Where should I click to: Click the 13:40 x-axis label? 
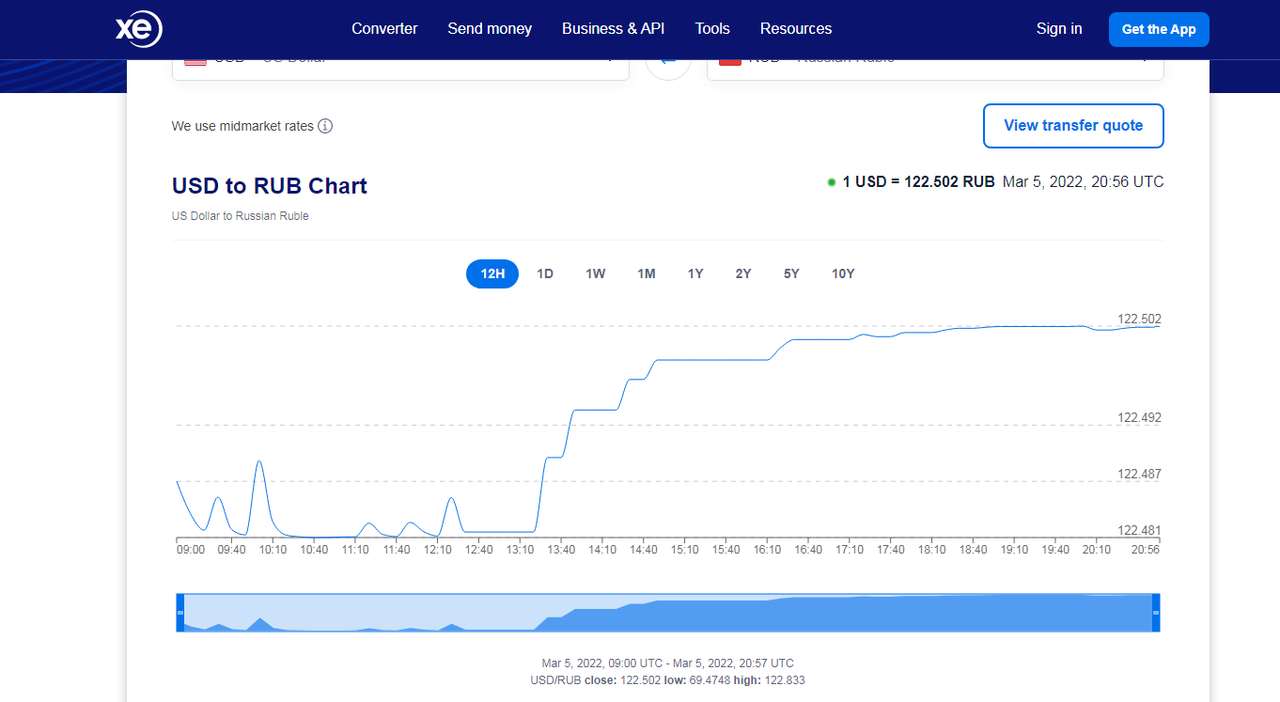[561, 550]
